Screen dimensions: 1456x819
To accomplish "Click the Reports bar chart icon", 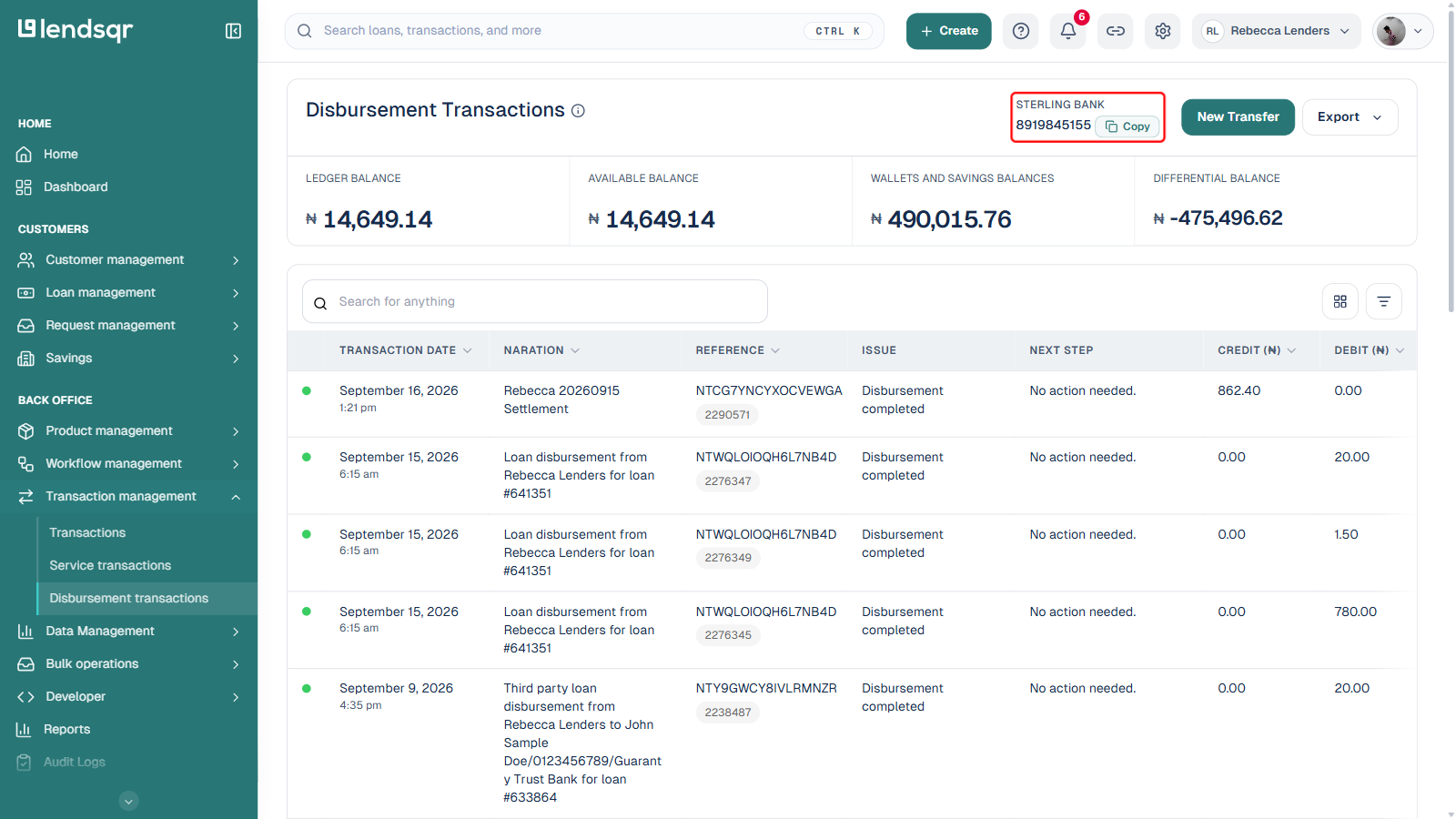I will tap(25, 730).
